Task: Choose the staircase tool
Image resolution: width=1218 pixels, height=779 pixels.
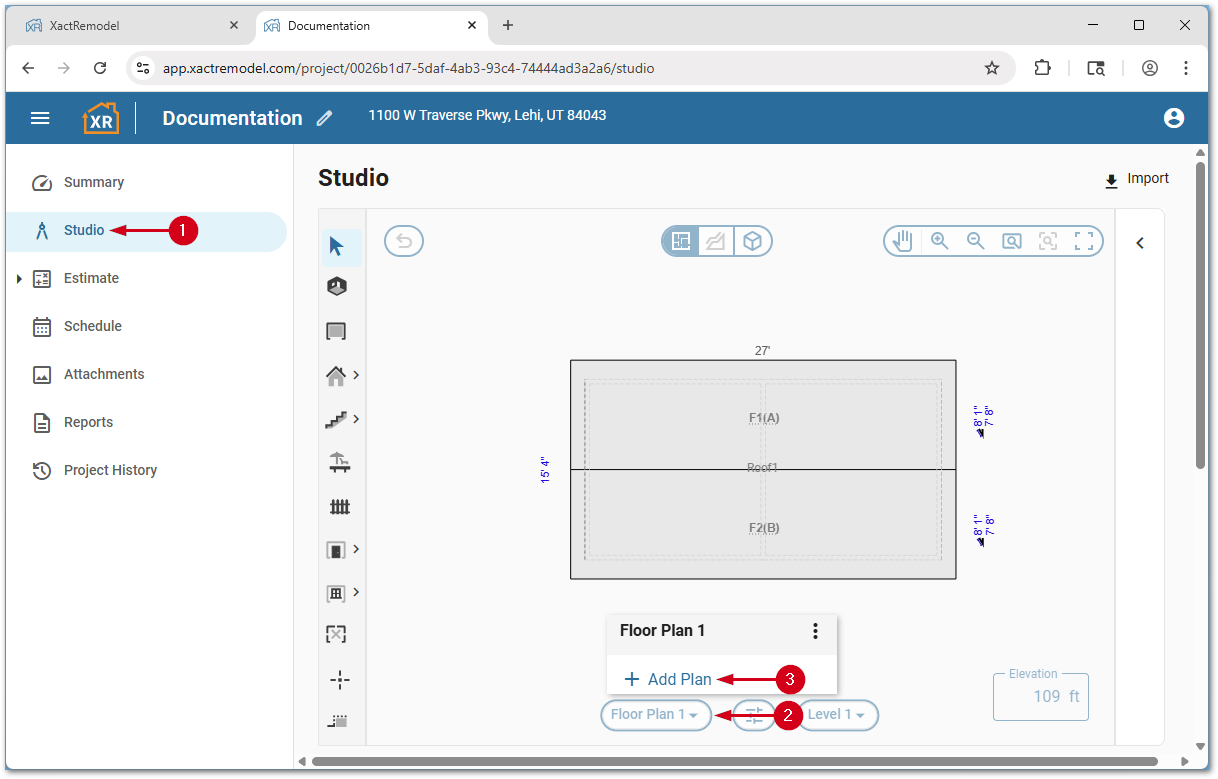Action: click(337, 420)
